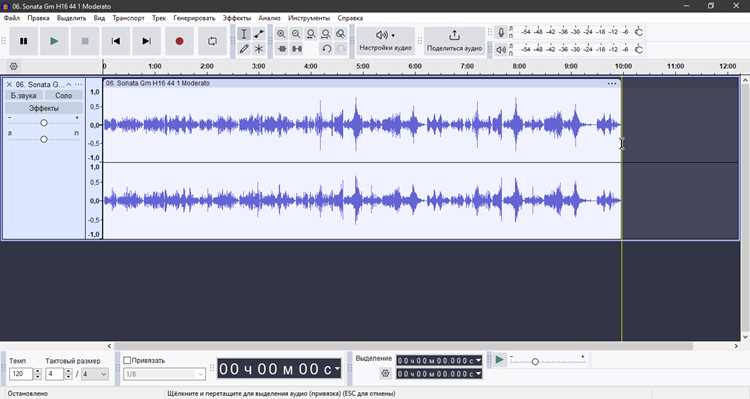The height and width of the screenshot is (399, 750).
Task: Collapse track using the caret arrow
Action: click(68, 84)
